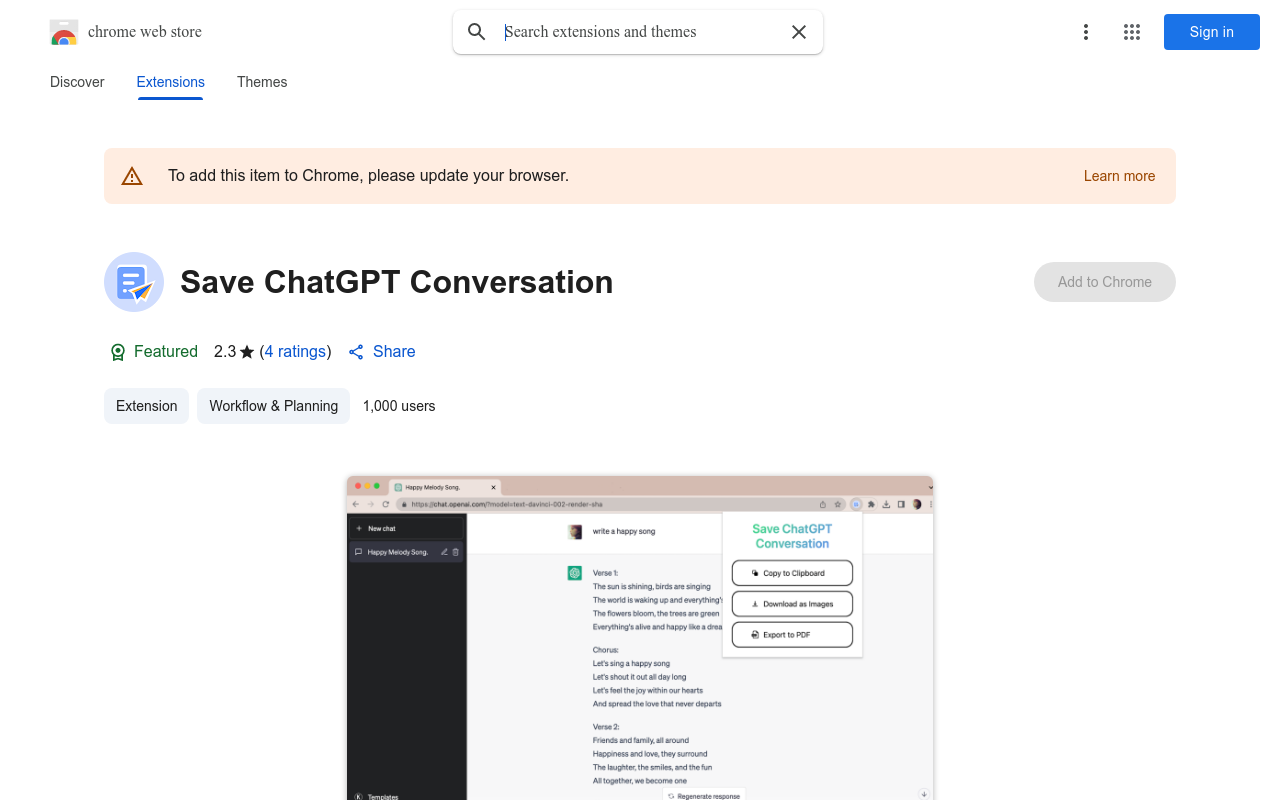Select the Extension category chip

(146, 406)
